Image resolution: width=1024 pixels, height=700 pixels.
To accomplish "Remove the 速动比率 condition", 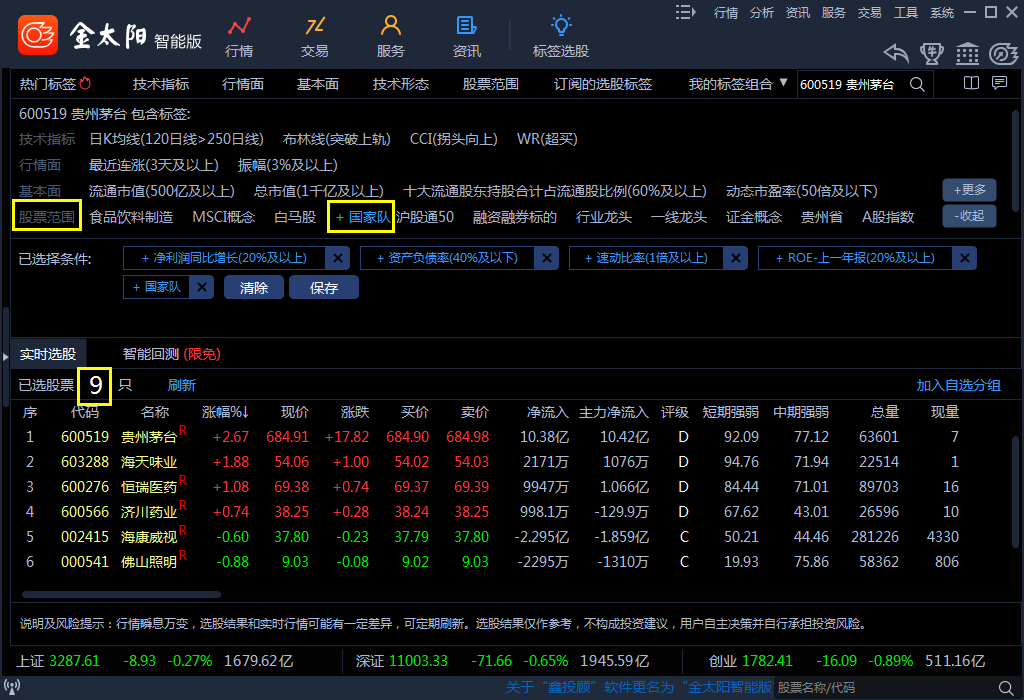I will [735, 258].
